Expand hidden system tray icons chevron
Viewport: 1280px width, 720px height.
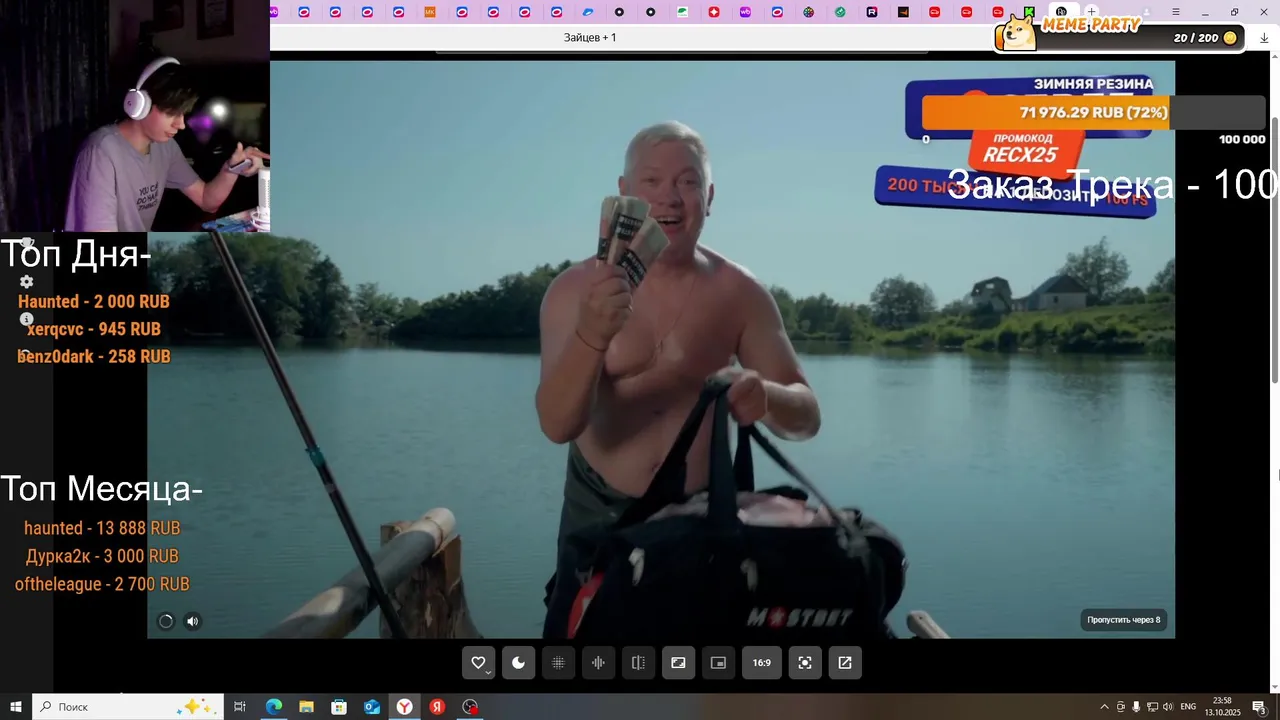(1104, 706)
